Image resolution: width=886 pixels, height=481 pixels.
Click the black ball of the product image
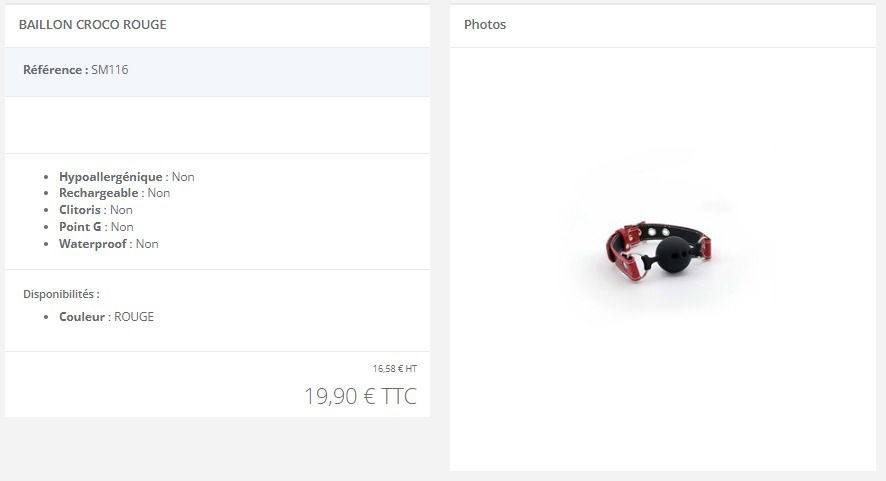coord(672,254)
